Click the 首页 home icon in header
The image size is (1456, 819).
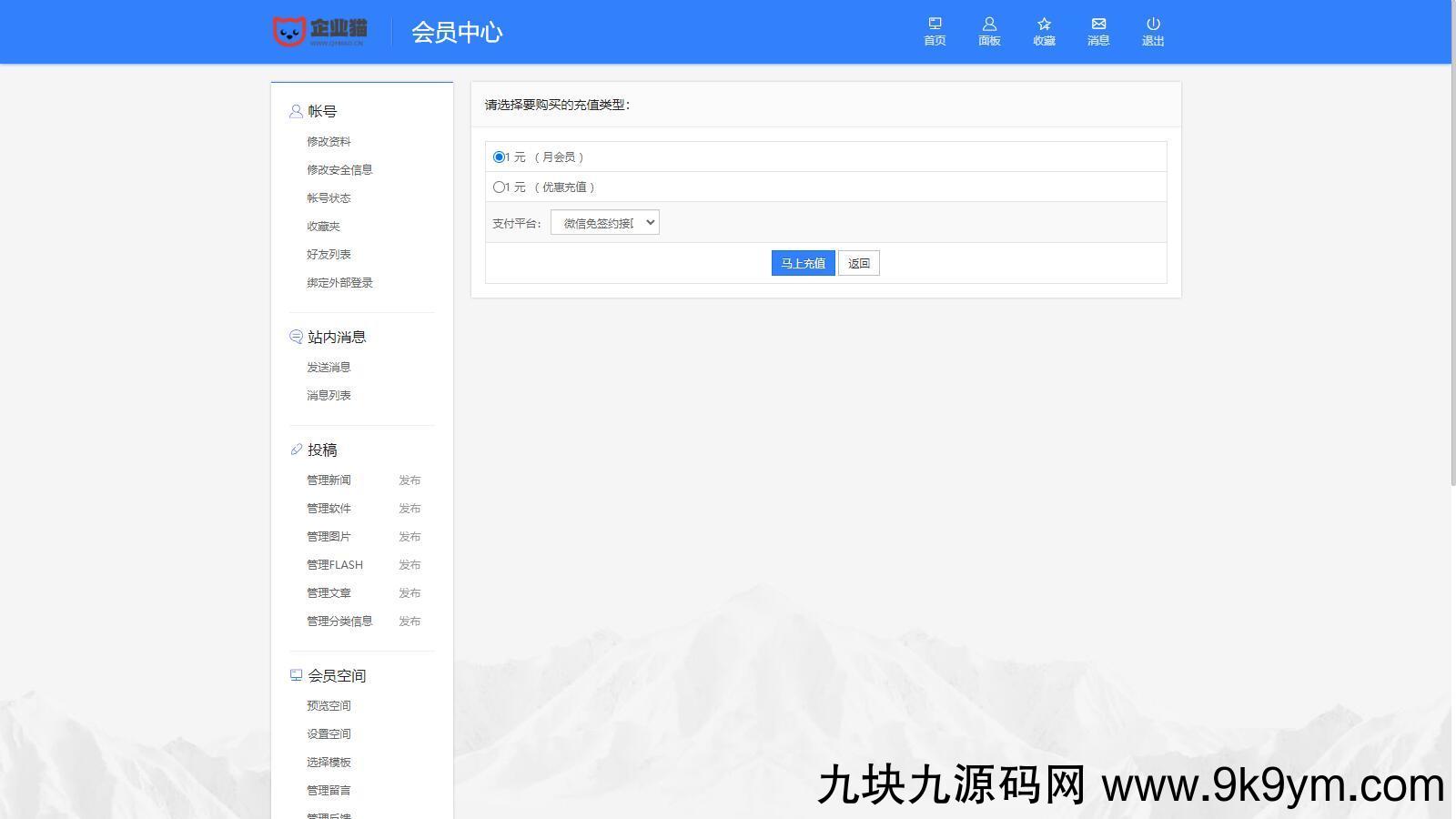coord(935,25)
